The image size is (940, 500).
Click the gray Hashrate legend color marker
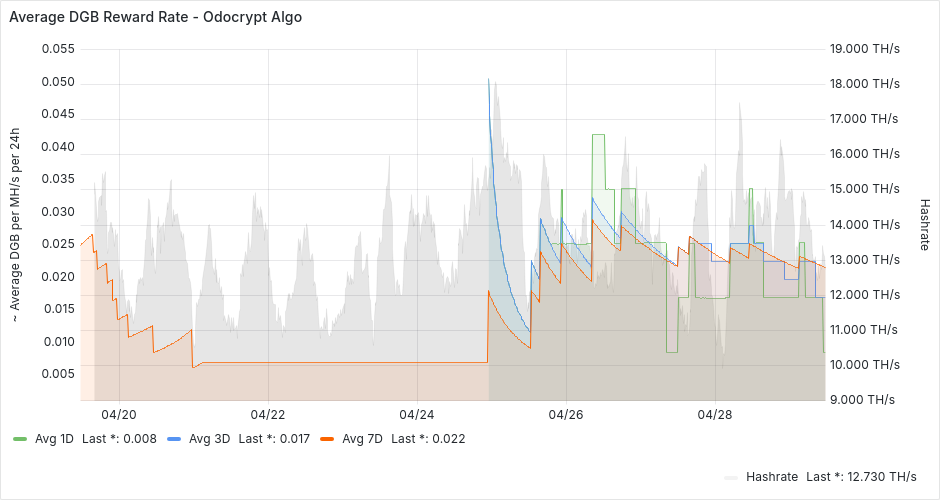731,476
